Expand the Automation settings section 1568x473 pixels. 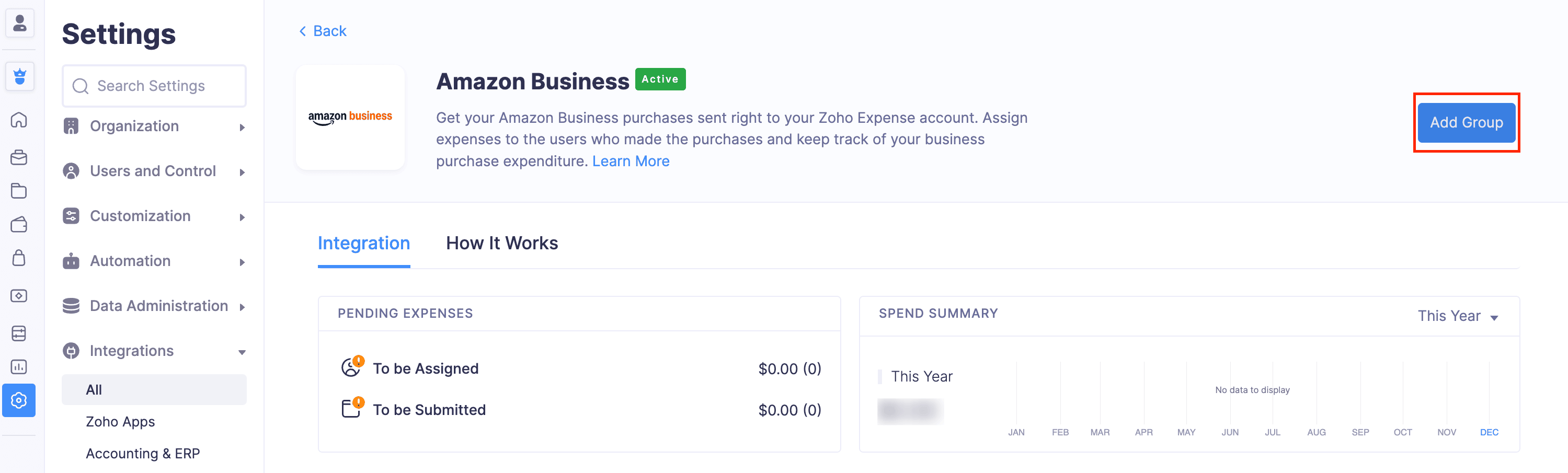point(154,261)
